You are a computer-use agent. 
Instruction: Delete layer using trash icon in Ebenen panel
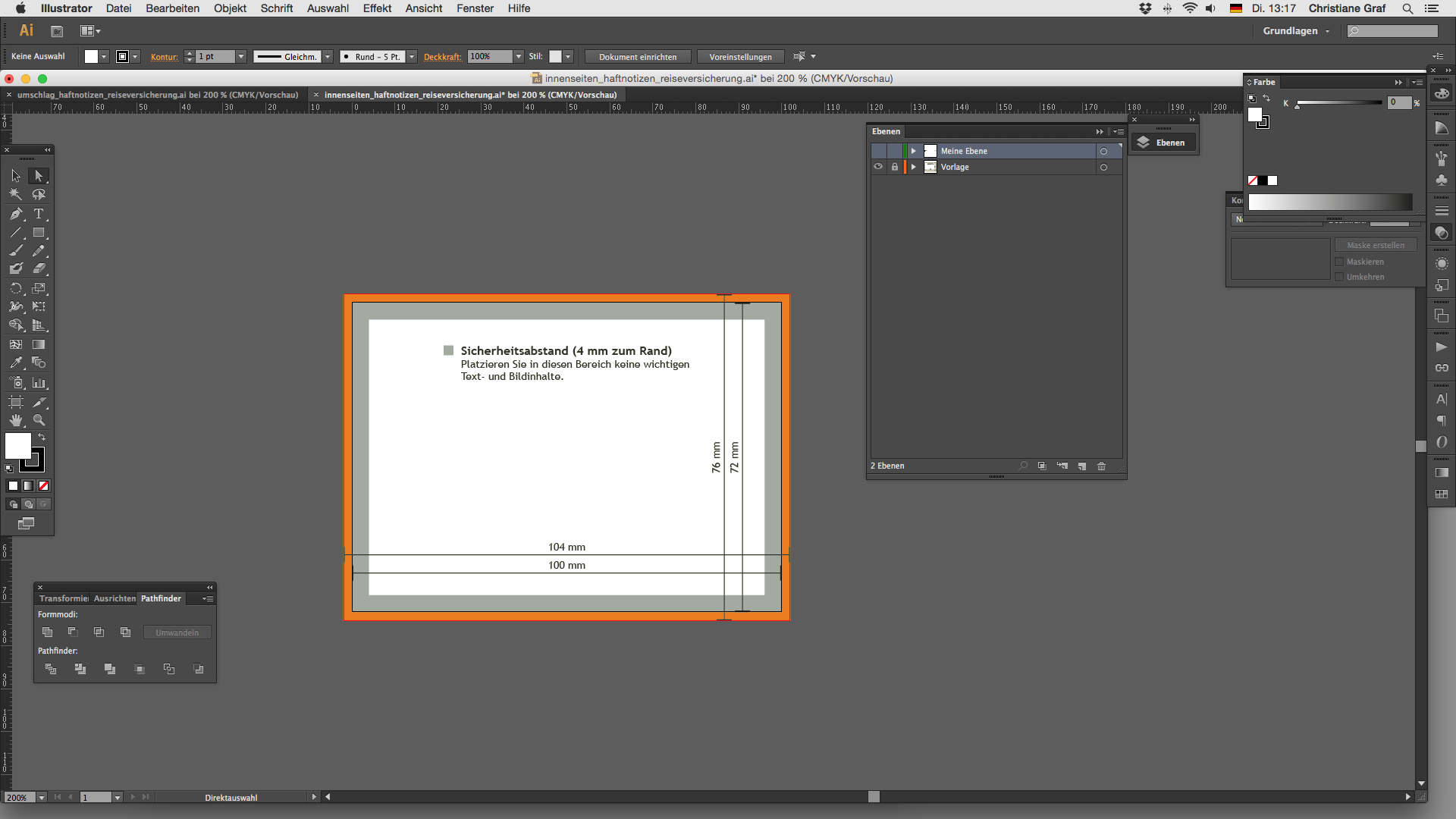[1102, 466]
